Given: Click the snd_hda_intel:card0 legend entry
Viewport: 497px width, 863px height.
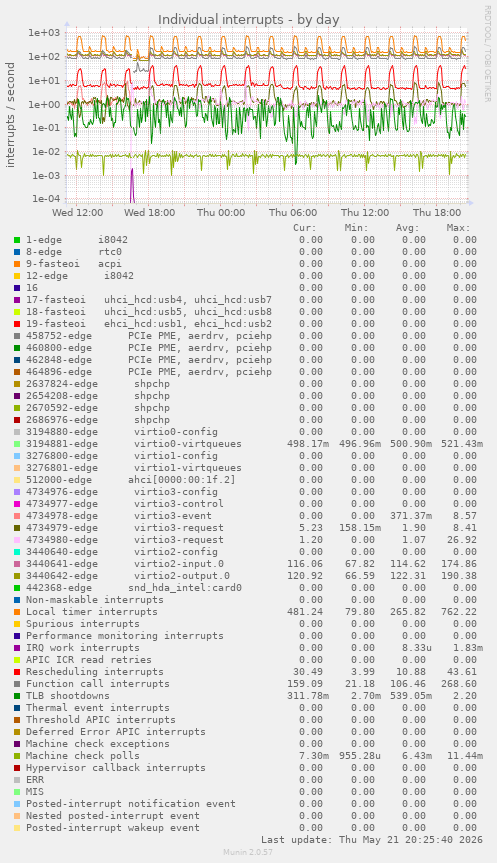Looking at the screenshot, I should tap(134, 588).
